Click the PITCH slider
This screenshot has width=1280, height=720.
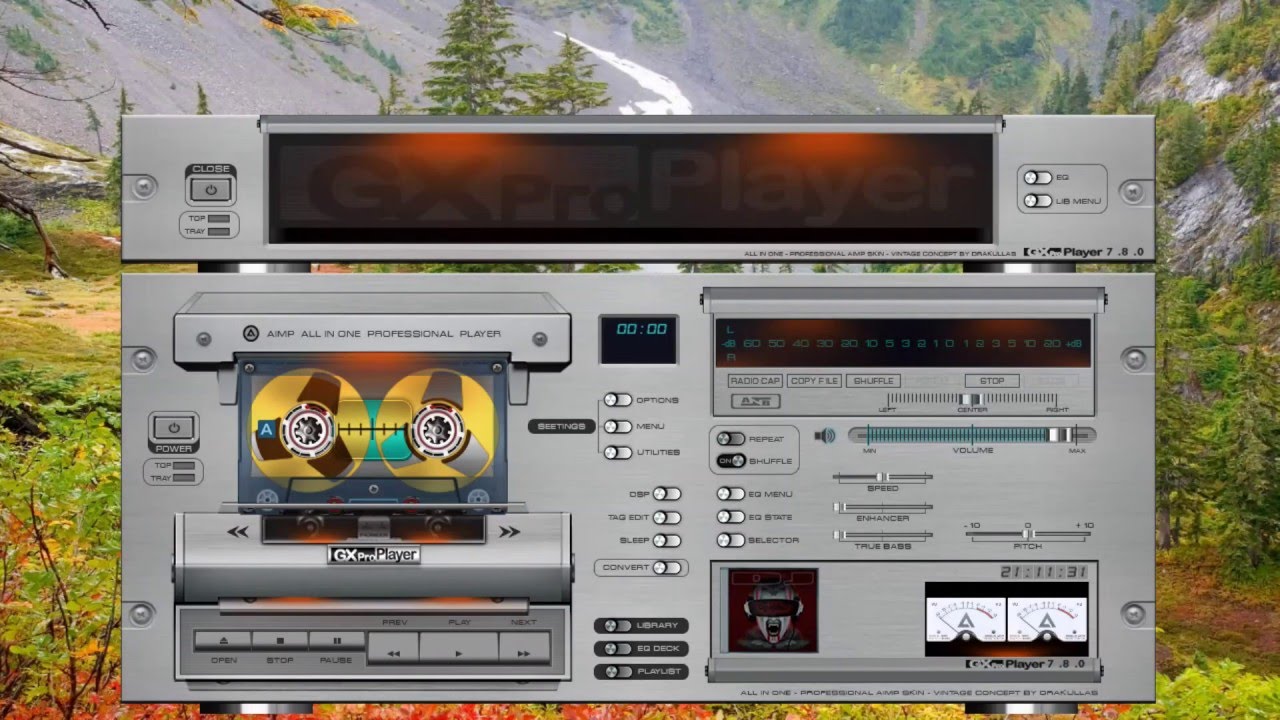1027,536
